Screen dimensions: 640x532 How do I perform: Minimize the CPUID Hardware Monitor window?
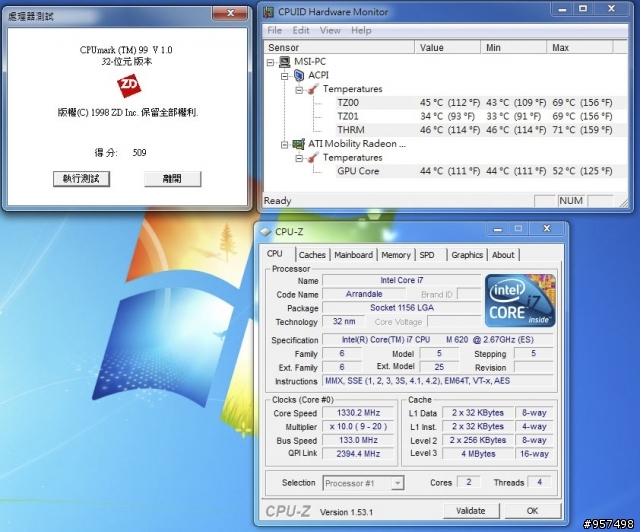[x=562, y=9]
